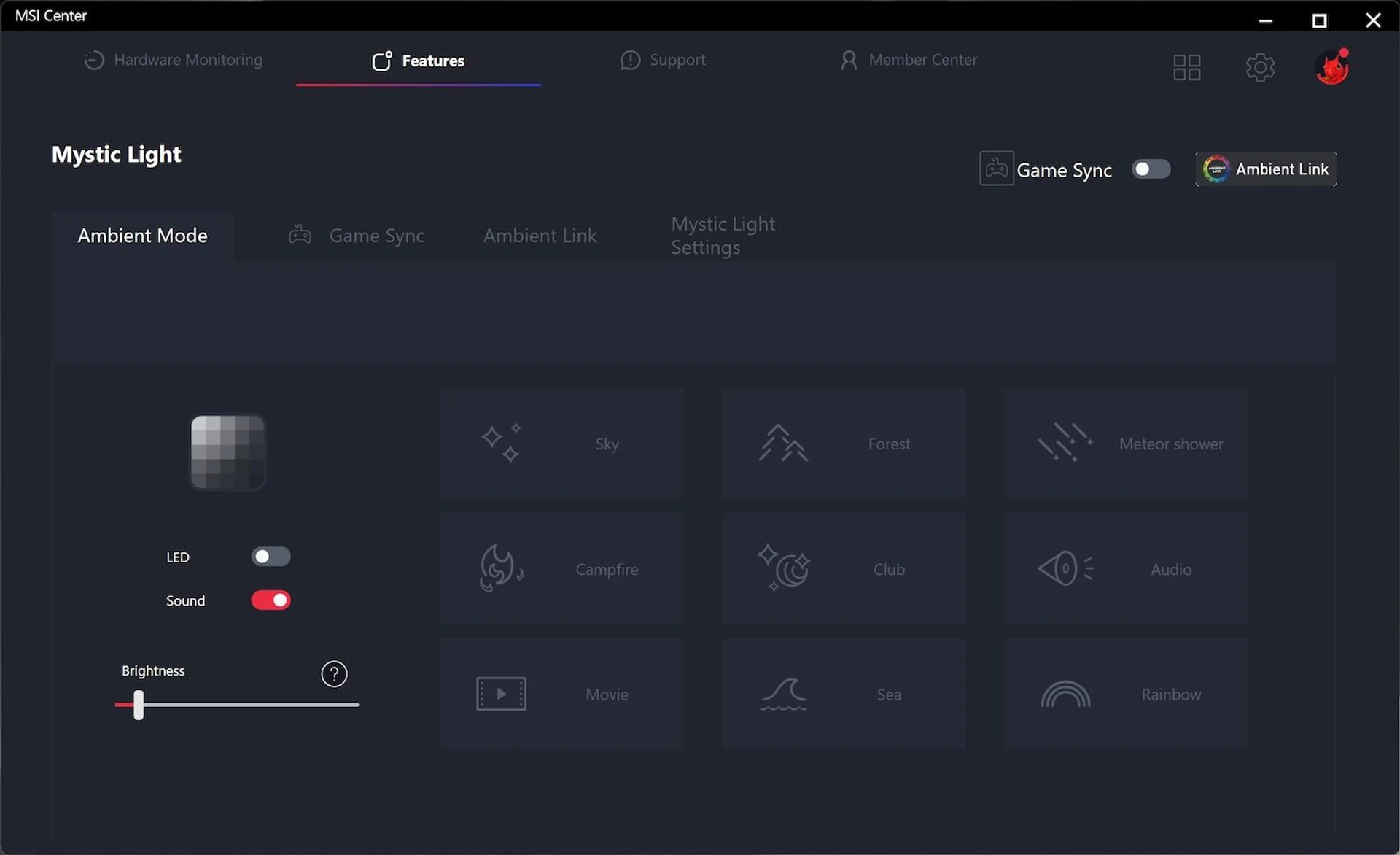The height and width of the screenshot is (855, 1400).
Task: Click the Features tab icon
Action: click(382, 61)
